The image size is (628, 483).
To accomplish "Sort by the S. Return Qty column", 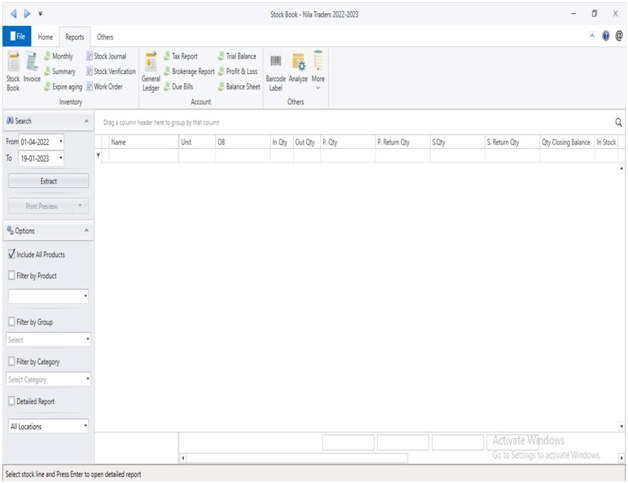I will [x=512, y=142].
